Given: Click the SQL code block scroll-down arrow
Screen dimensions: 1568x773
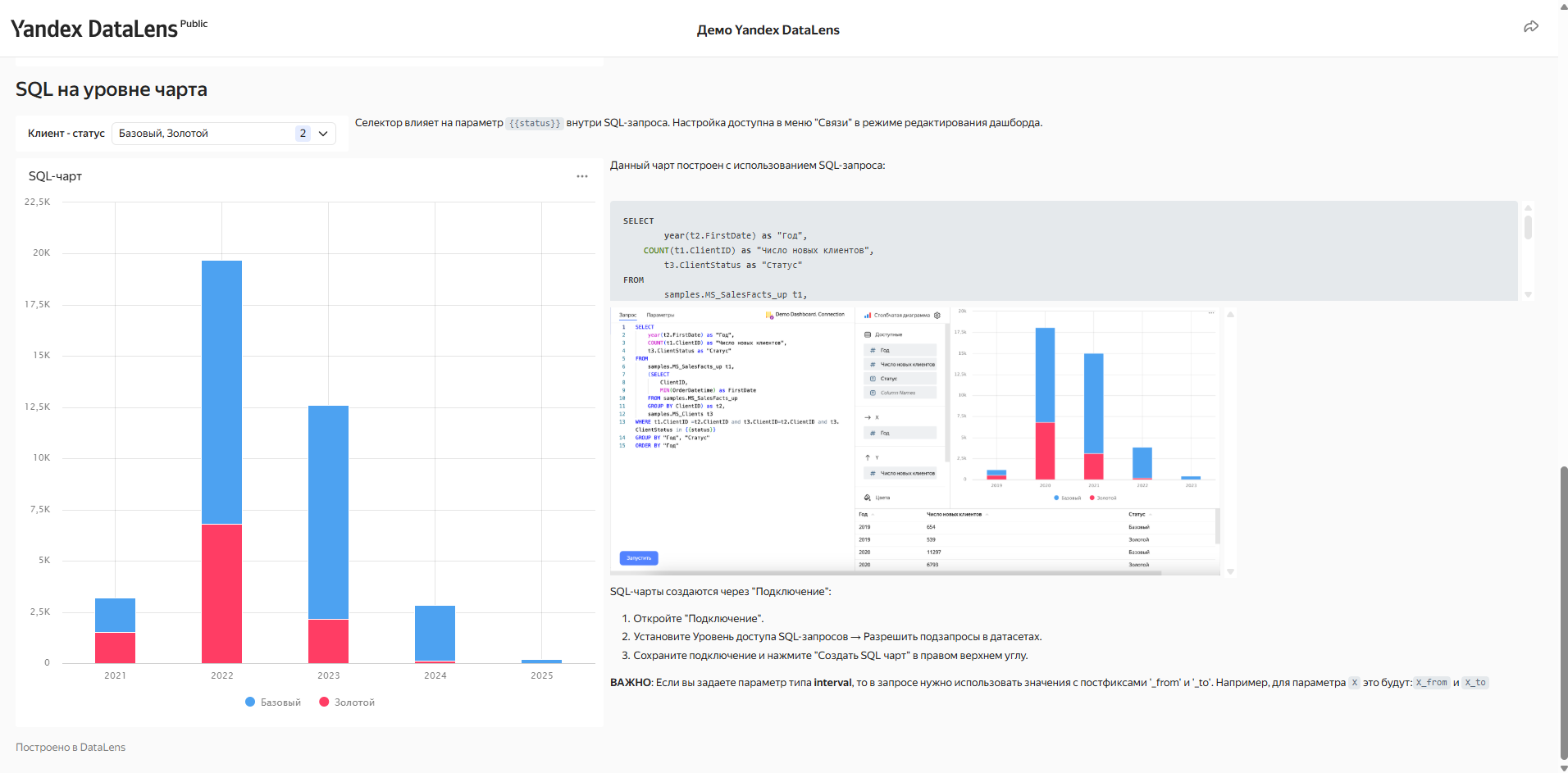Looking at the screenshot, I should point(1528,294).
